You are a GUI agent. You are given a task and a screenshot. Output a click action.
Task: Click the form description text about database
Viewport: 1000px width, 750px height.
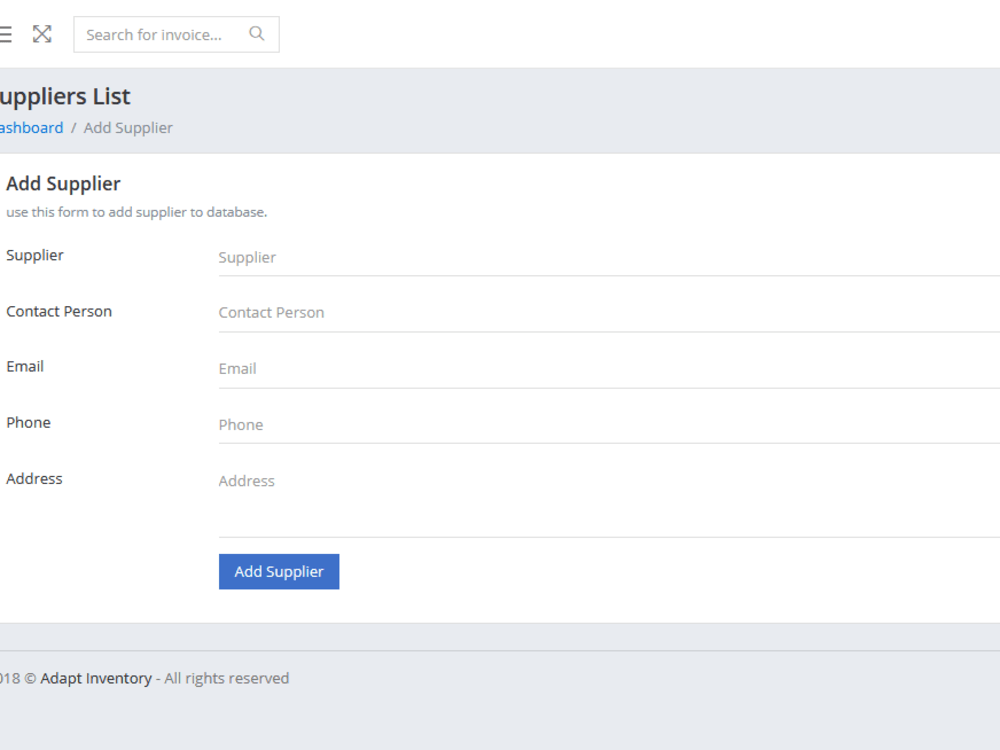point(136,212)
